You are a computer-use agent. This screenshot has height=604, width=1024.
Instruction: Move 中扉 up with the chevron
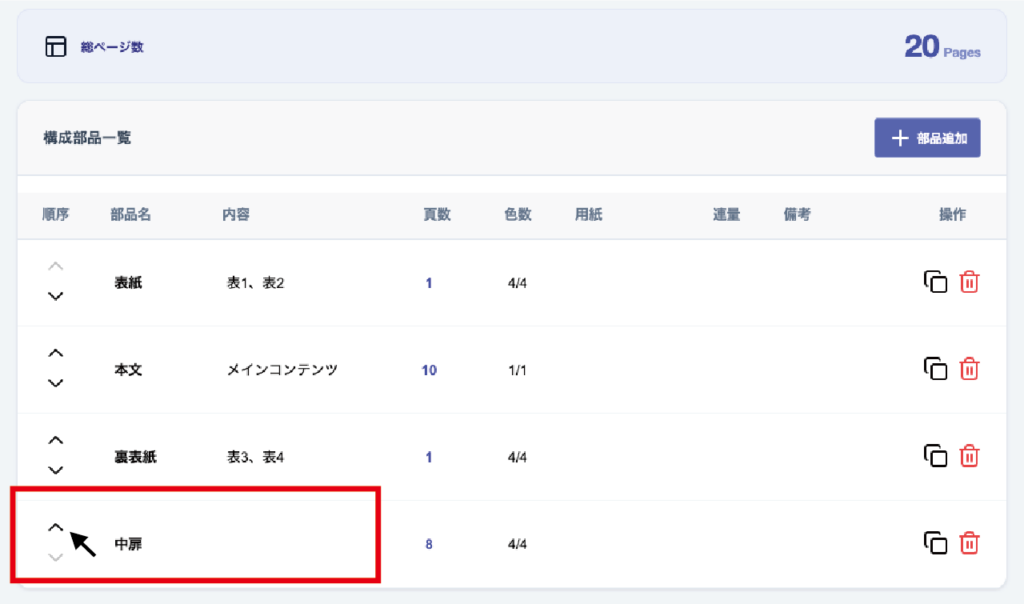[x=56, y=527]
